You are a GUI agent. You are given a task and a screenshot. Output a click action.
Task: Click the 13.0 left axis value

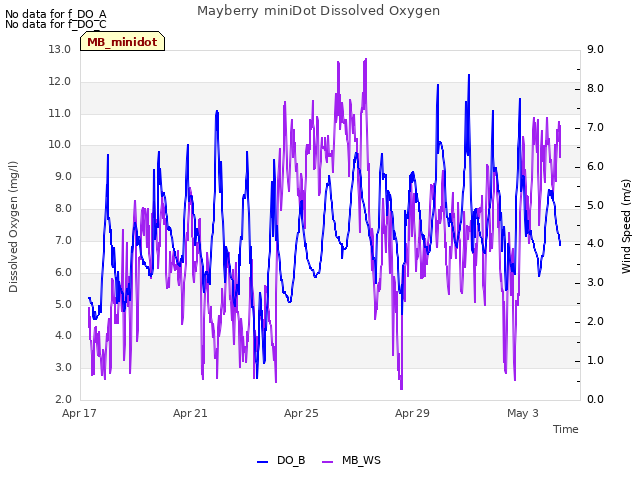(60, 49)
